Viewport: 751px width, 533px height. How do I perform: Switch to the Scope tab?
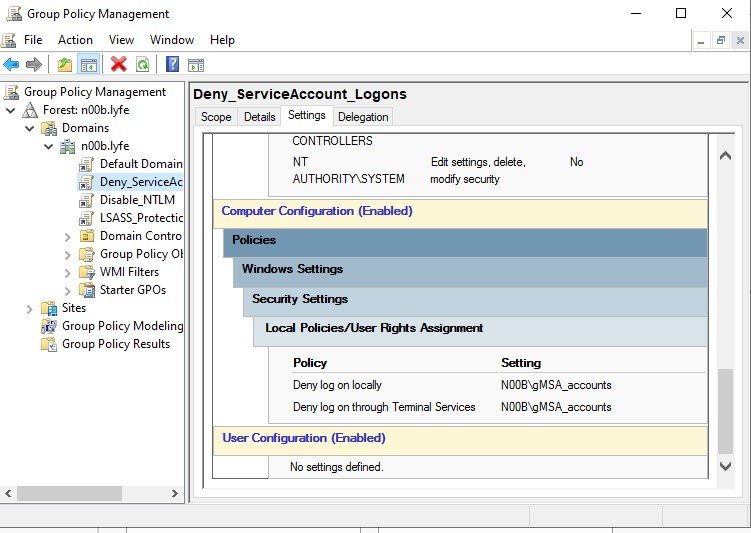coord(216,117)
